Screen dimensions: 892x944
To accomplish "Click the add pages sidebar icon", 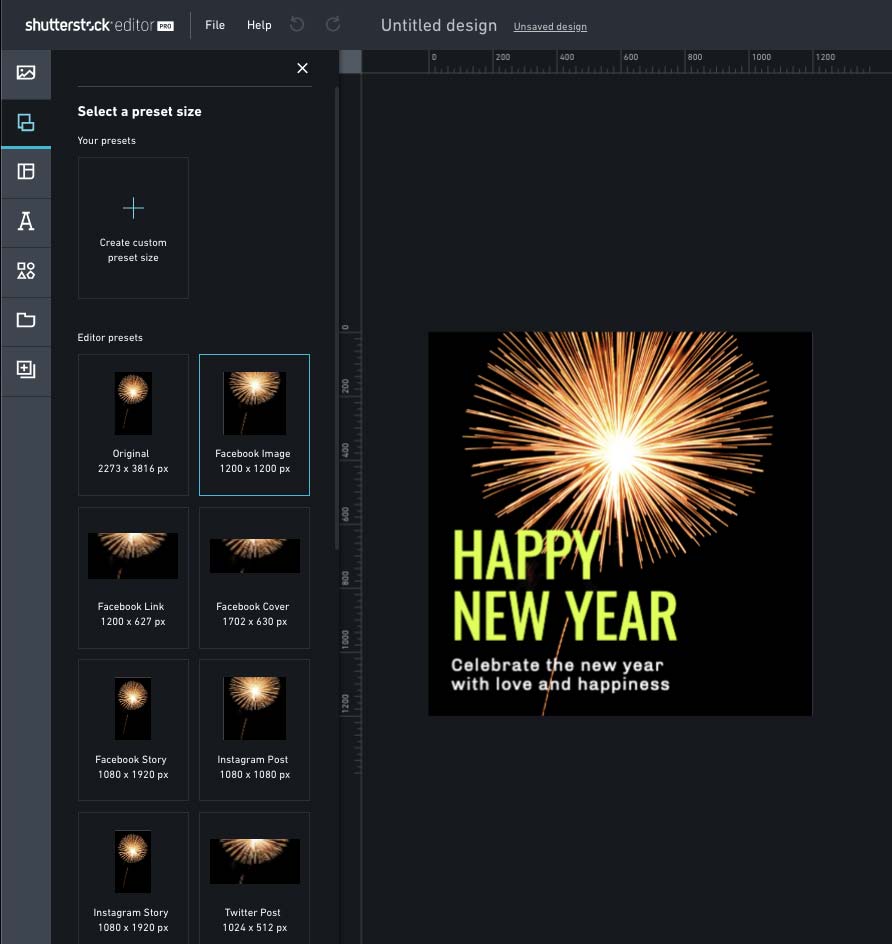I will 26,370.
